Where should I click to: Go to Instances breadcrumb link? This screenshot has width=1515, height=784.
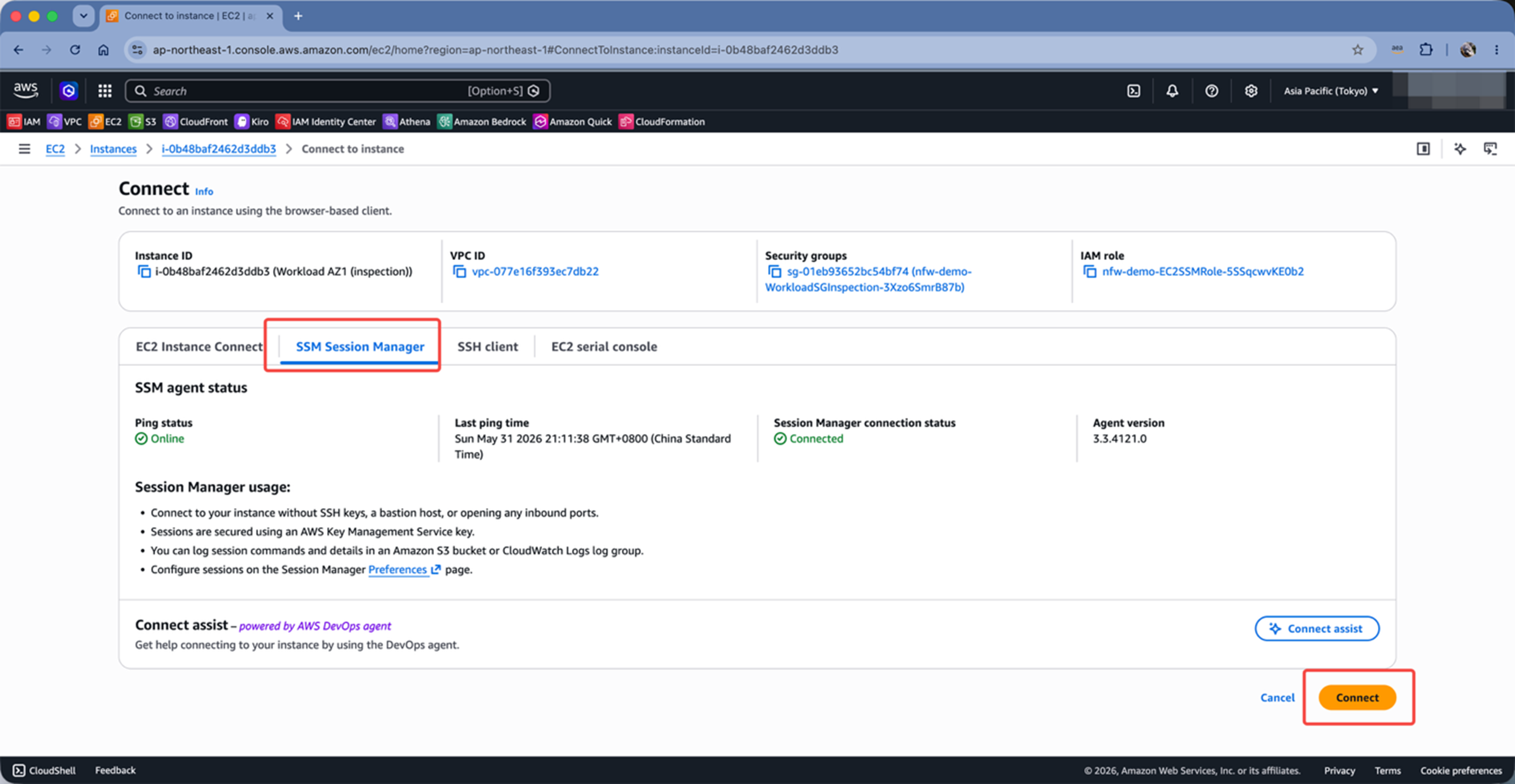pos(113,149)
